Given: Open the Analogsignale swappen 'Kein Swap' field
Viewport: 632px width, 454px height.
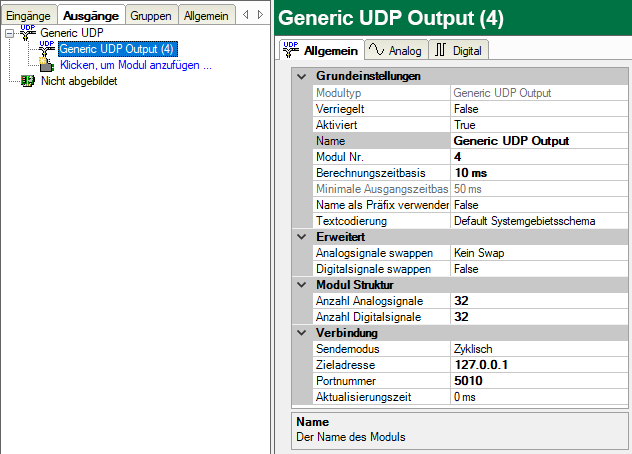Looking at the screenshot, I should tap(539, 253).
